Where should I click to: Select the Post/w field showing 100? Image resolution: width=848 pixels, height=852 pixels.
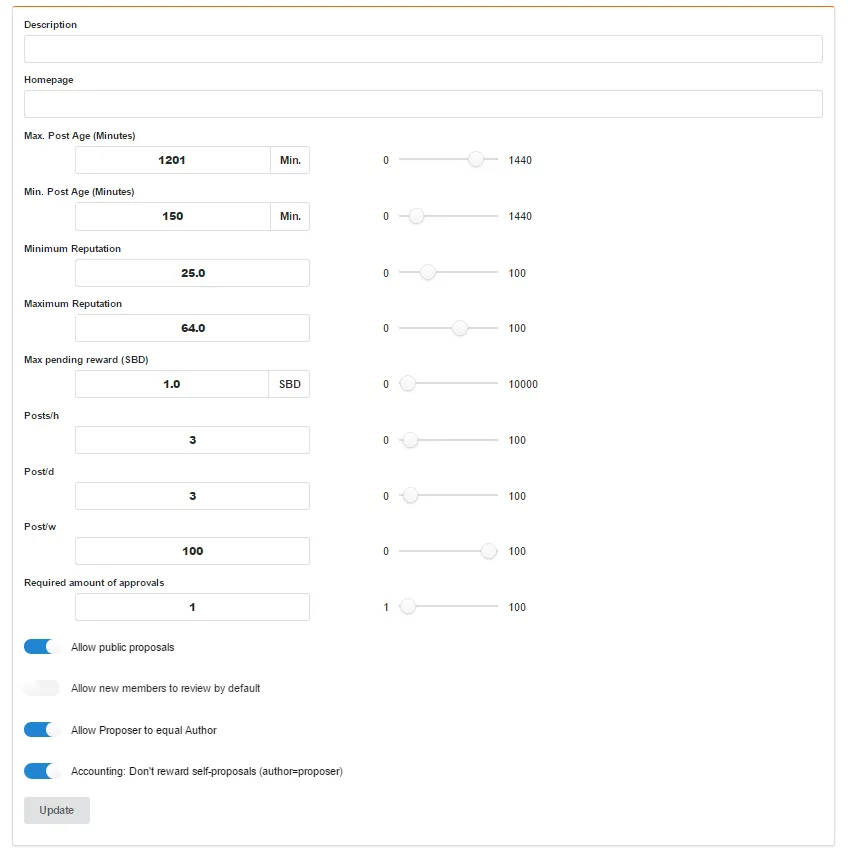click(192, 551)
